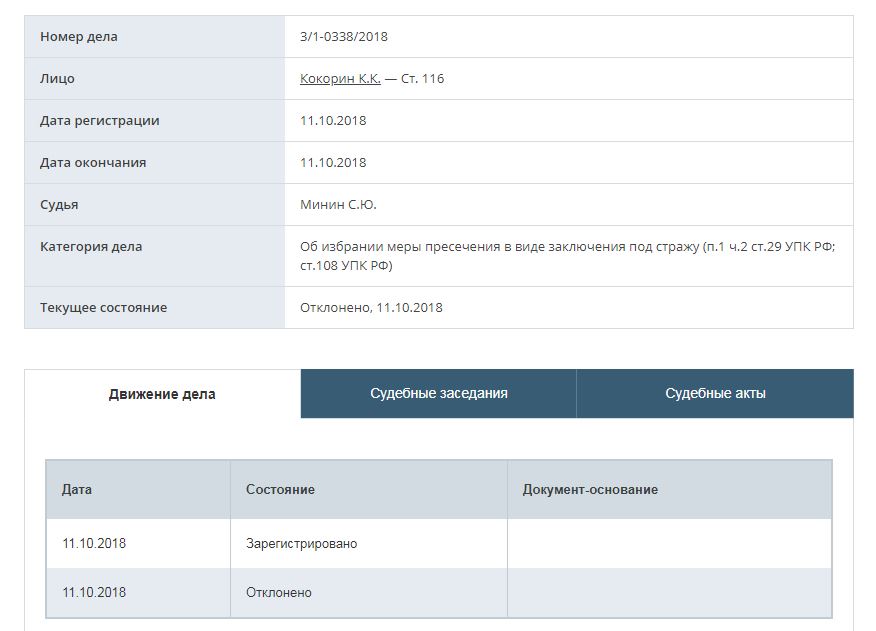Viewport: 876px width, 631px height.
Task: Click the Текущее состояние row label
Action: [x=103, y=308]
